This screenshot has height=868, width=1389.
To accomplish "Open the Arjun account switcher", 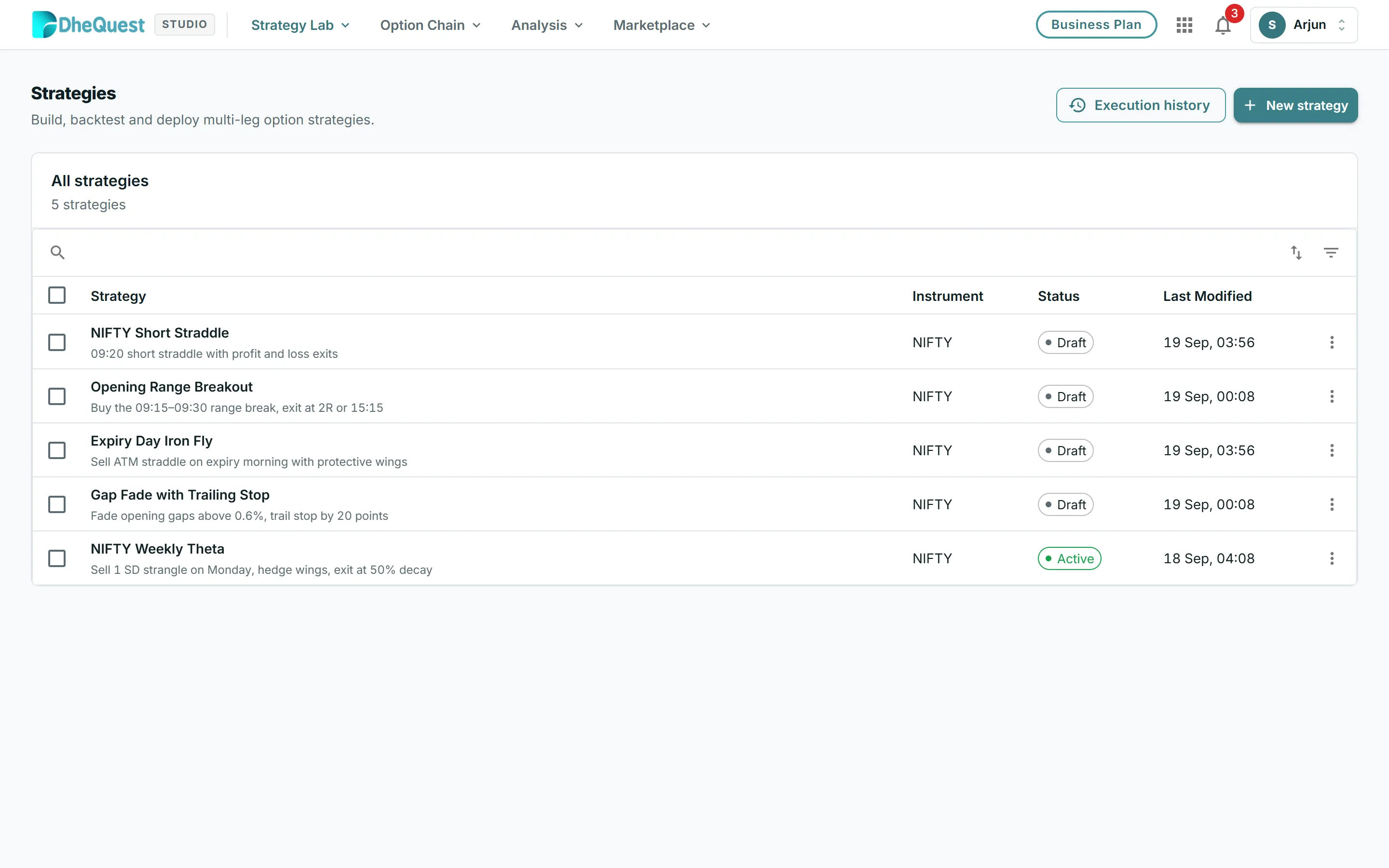I will (1304, 25).
